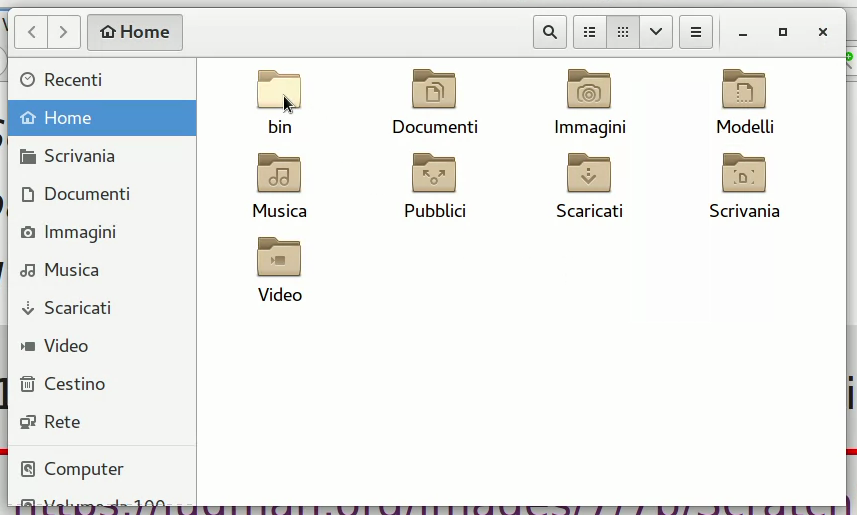The height and width of the screenshot is (515, 857).
Task: Select Cestino in the sidebar
Action: point(74,384)
